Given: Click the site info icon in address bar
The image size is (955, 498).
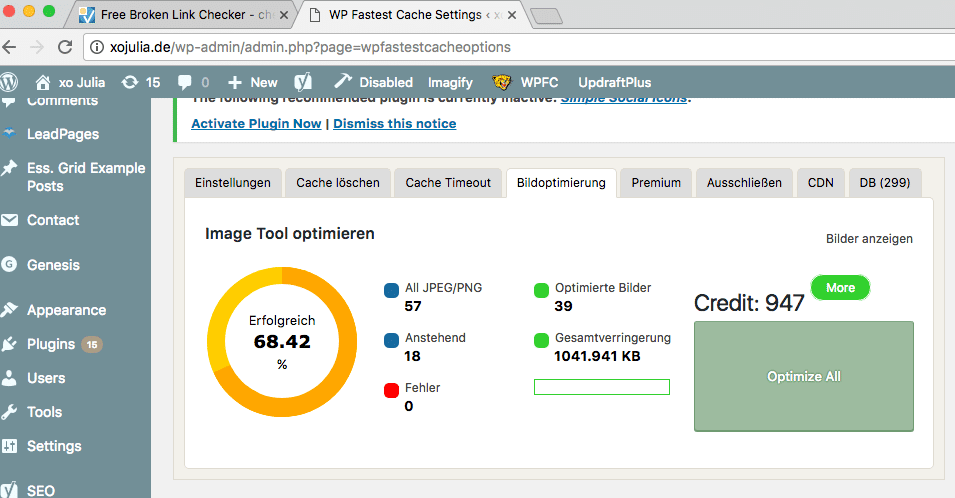Looking at the screenshot, I should pyautogui.click(x=97, y=47).
